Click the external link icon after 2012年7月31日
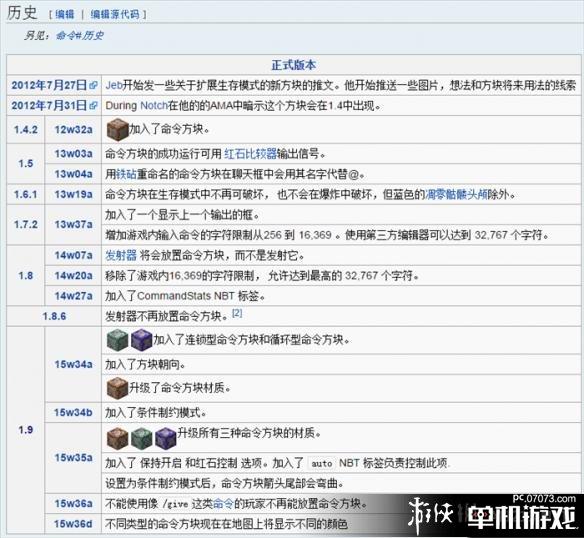 pyautogui.click(x=93, y=106)
